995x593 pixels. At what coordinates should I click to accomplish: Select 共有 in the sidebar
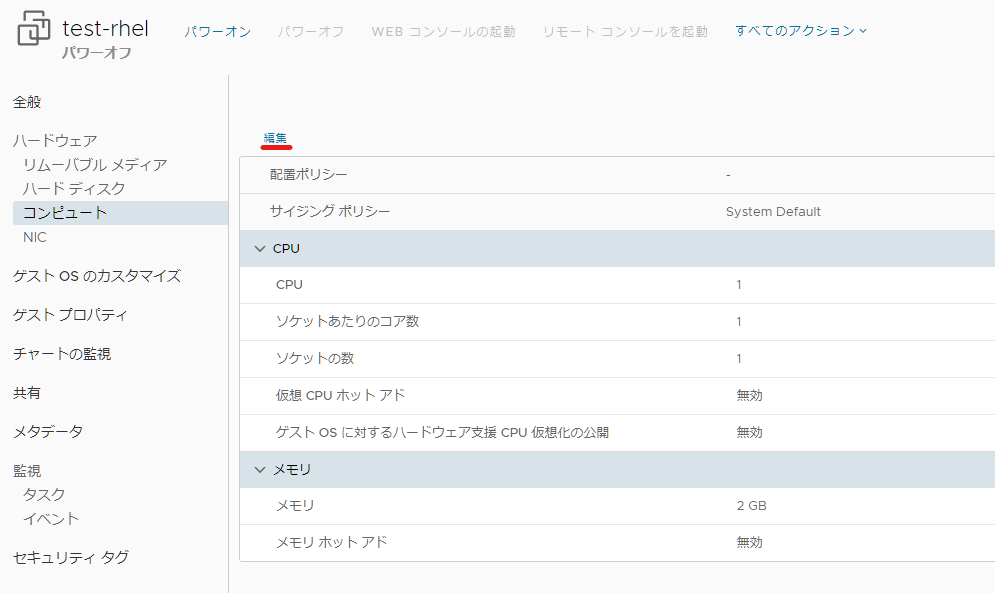tap(27, 393)
